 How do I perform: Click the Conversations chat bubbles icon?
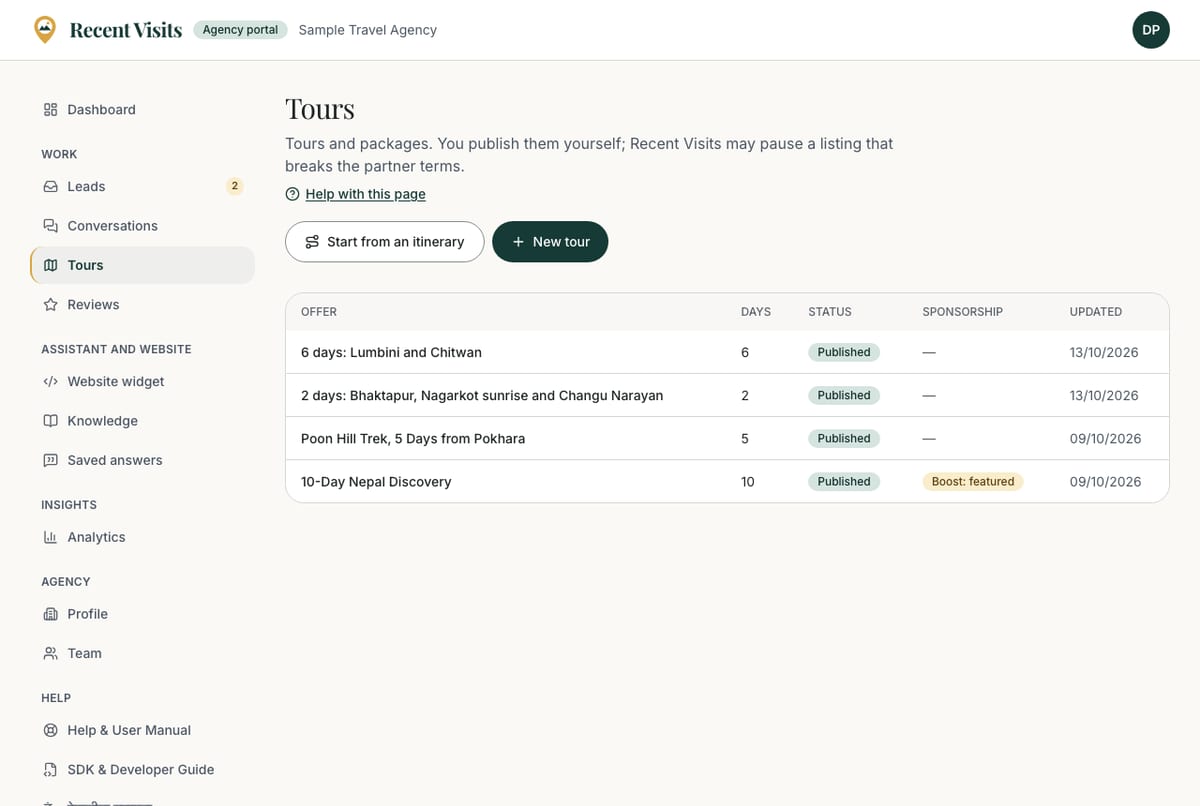point(50,226)
